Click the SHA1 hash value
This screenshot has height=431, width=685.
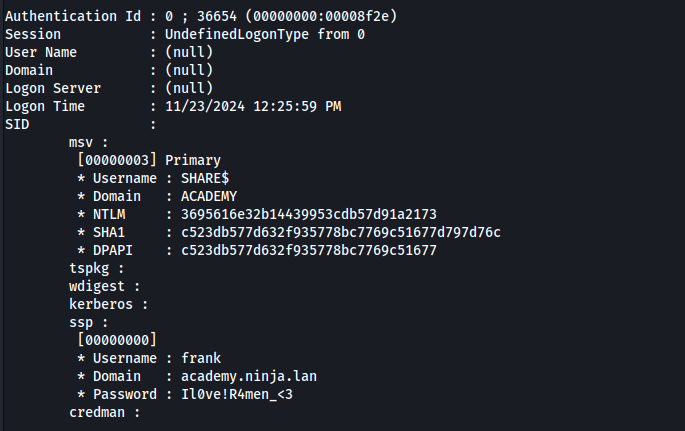[341, 232]
